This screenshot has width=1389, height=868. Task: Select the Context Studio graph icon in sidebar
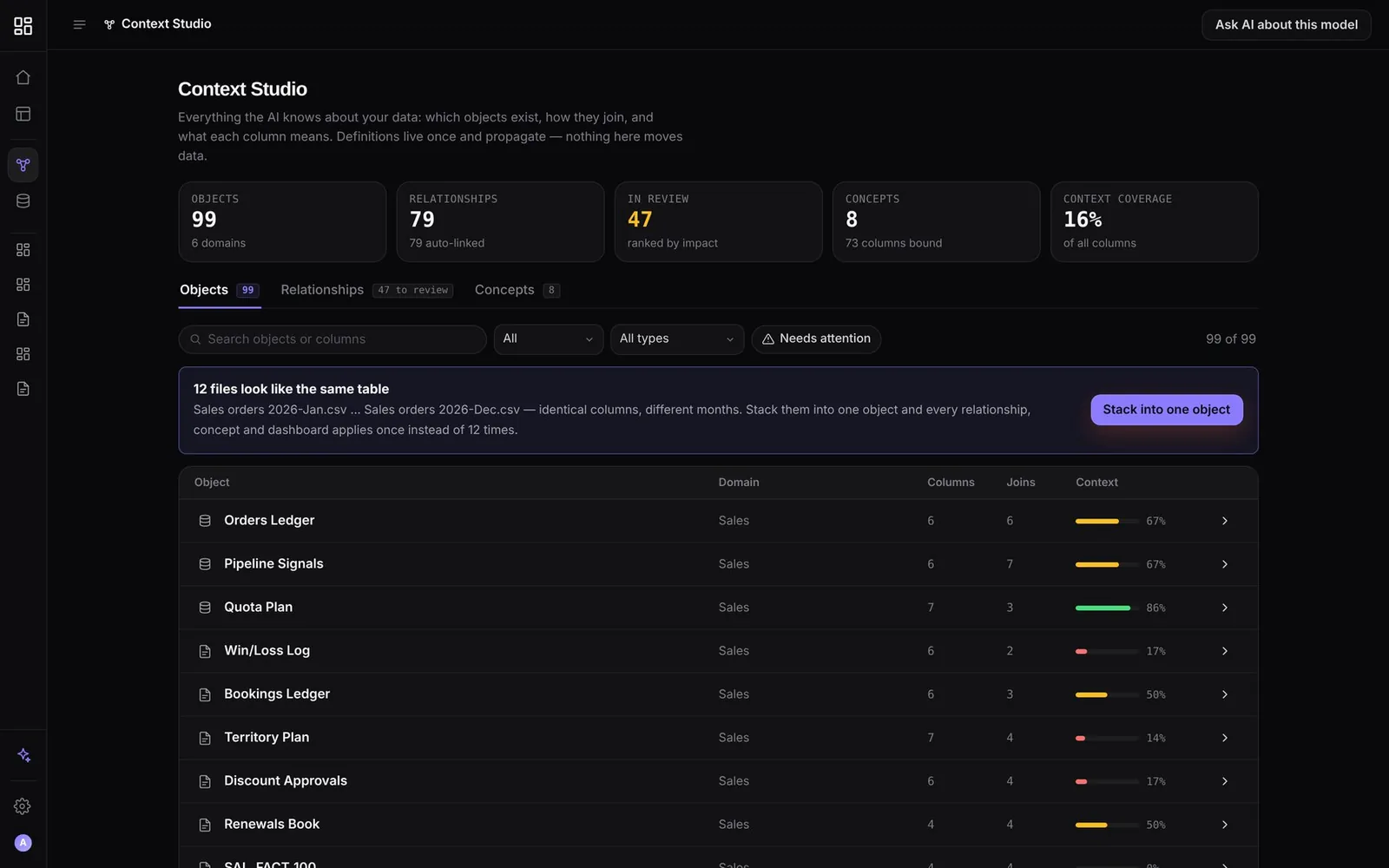pos(23,165)
